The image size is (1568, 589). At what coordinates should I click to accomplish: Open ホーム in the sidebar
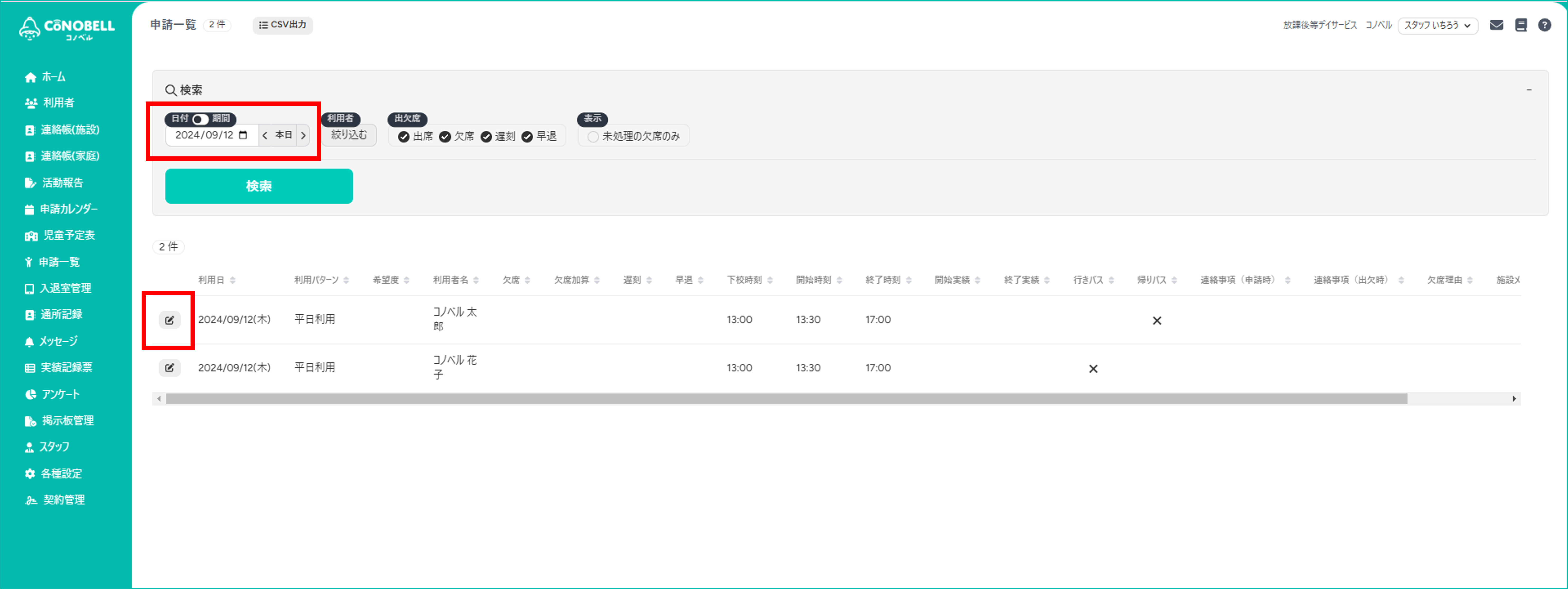click(x=45, y=77)
